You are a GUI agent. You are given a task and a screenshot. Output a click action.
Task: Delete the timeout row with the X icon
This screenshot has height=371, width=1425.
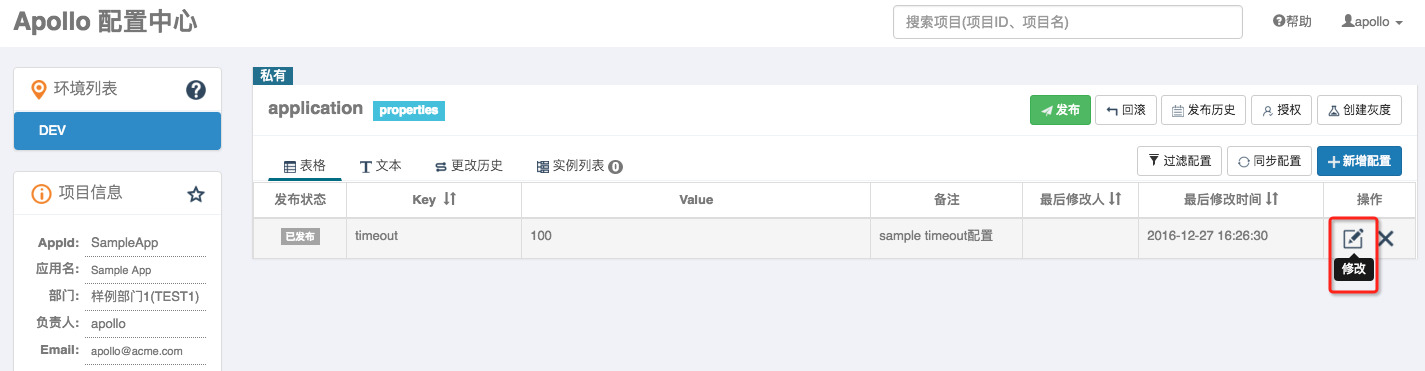(x=1386, y=238)
